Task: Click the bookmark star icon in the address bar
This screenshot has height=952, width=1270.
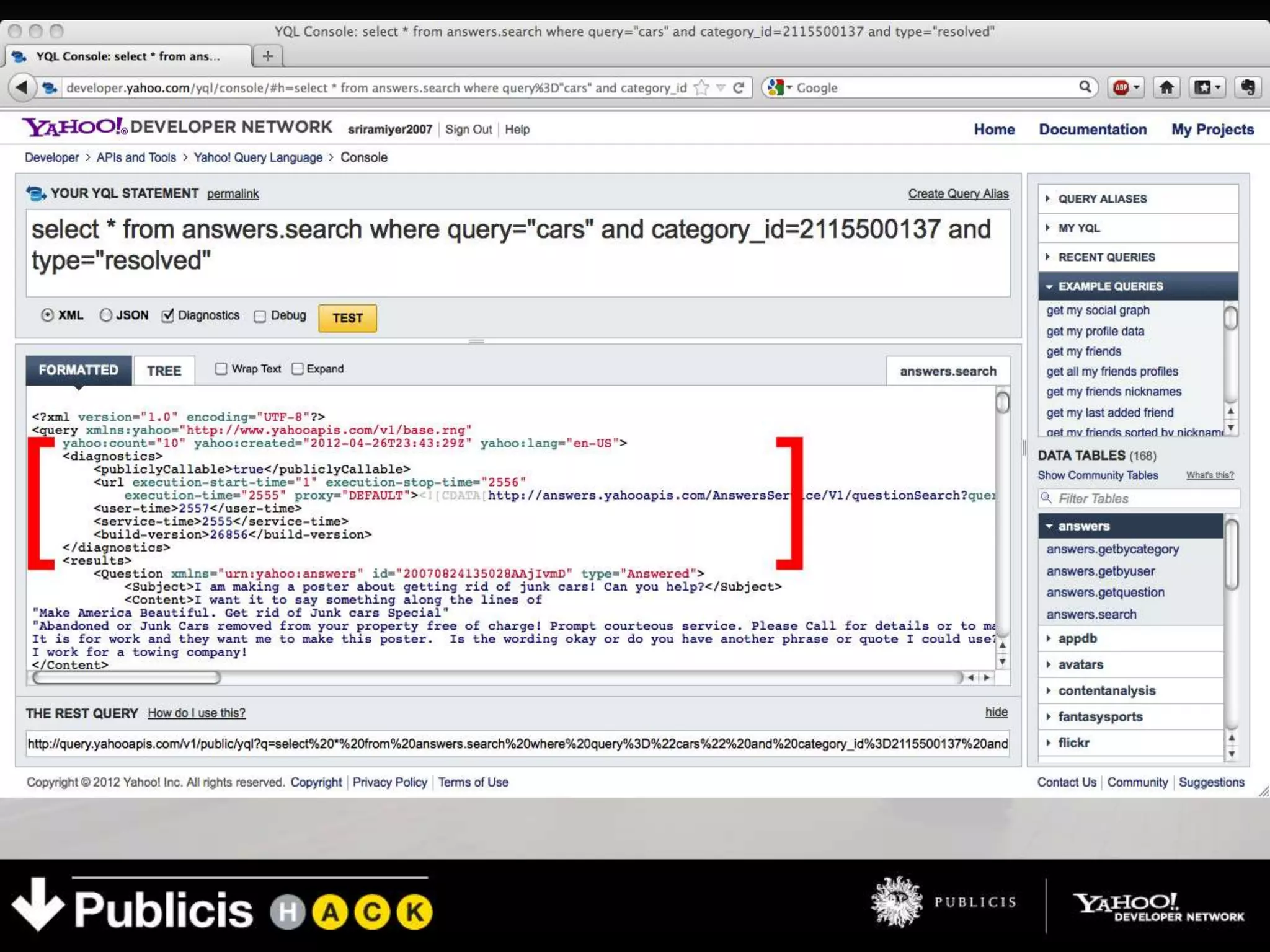Action: (x=701, y=88)
